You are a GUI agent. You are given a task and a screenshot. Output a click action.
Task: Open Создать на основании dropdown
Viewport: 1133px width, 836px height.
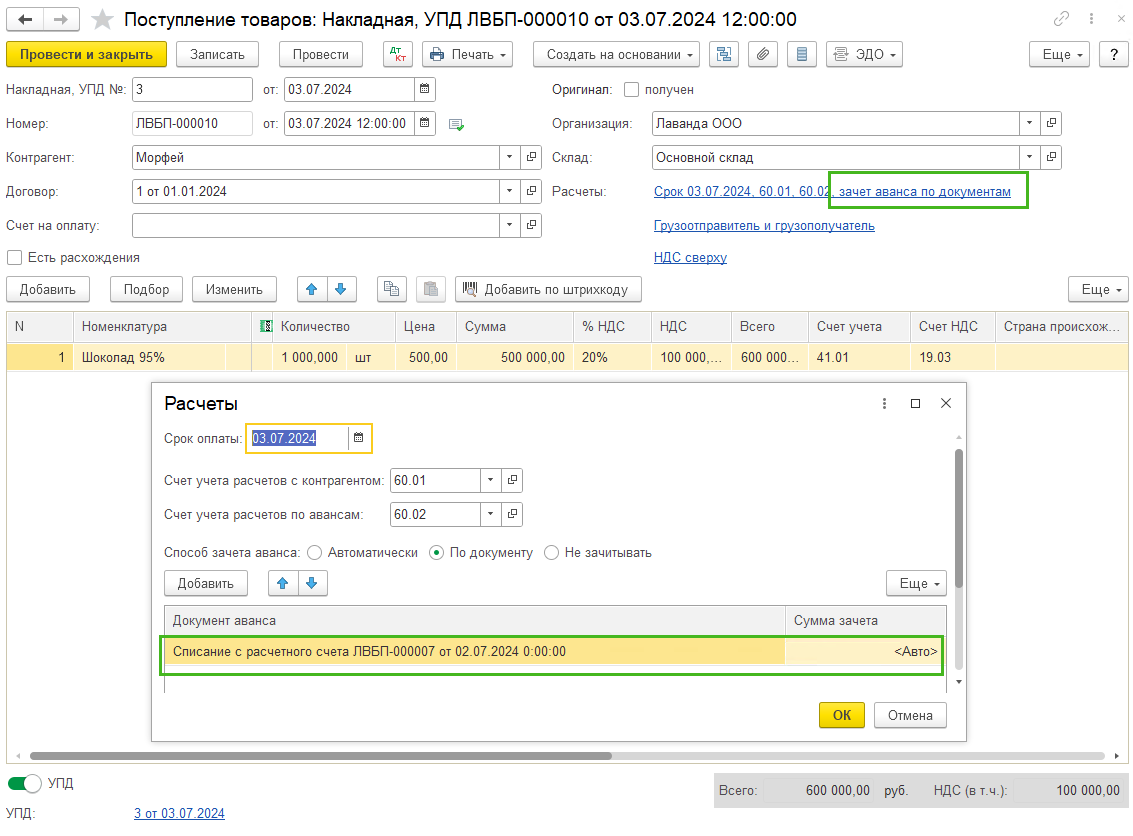click(x=616, y=54)
